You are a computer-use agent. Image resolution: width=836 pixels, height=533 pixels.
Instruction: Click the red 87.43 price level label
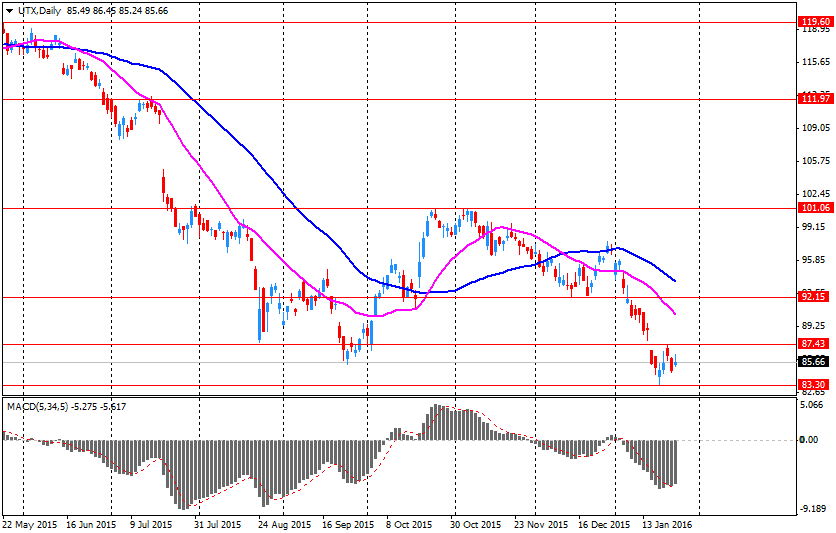point(814,344)
